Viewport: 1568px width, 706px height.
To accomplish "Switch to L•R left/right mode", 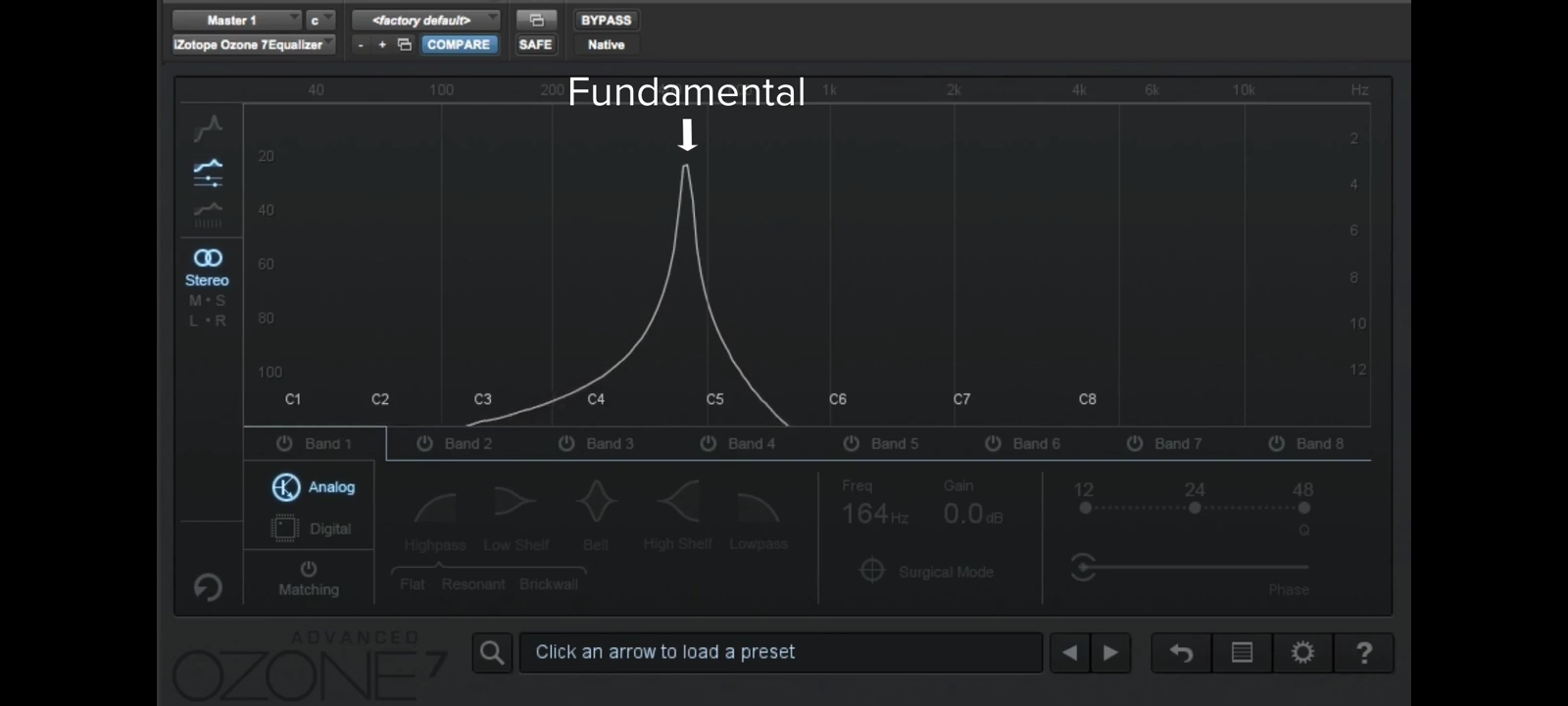I will 207,321.
